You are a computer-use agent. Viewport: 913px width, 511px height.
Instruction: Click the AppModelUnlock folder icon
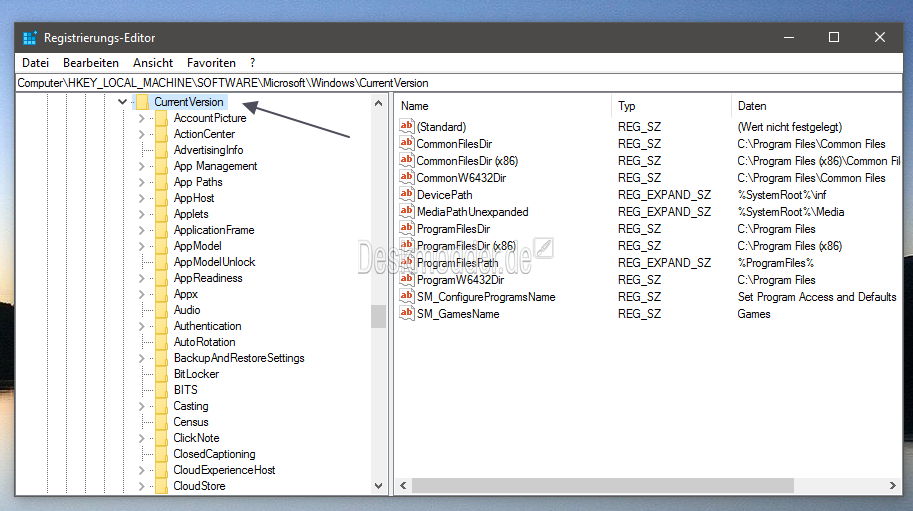[162, 262]
